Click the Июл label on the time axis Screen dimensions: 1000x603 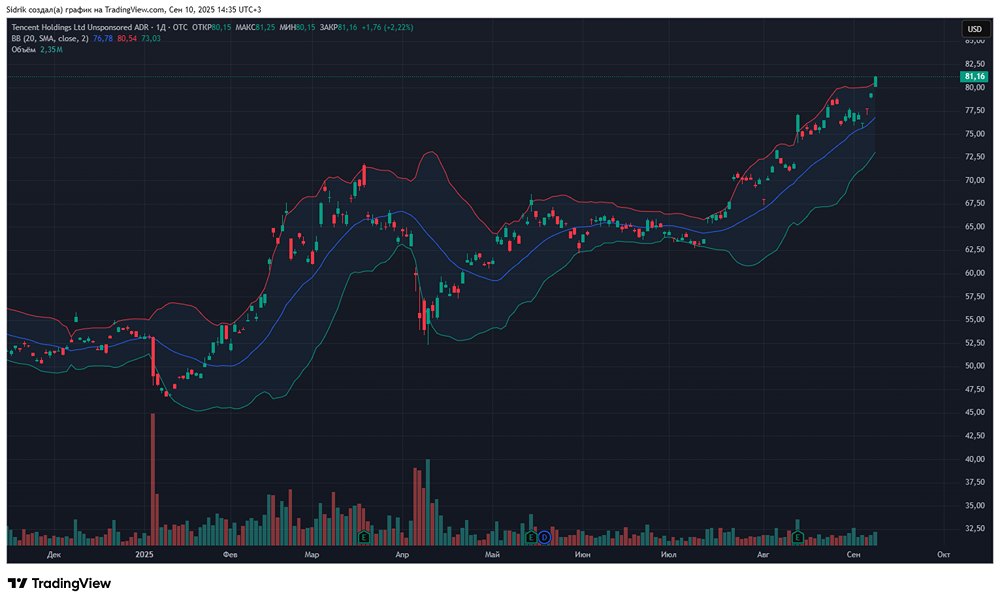click(669, 555)
